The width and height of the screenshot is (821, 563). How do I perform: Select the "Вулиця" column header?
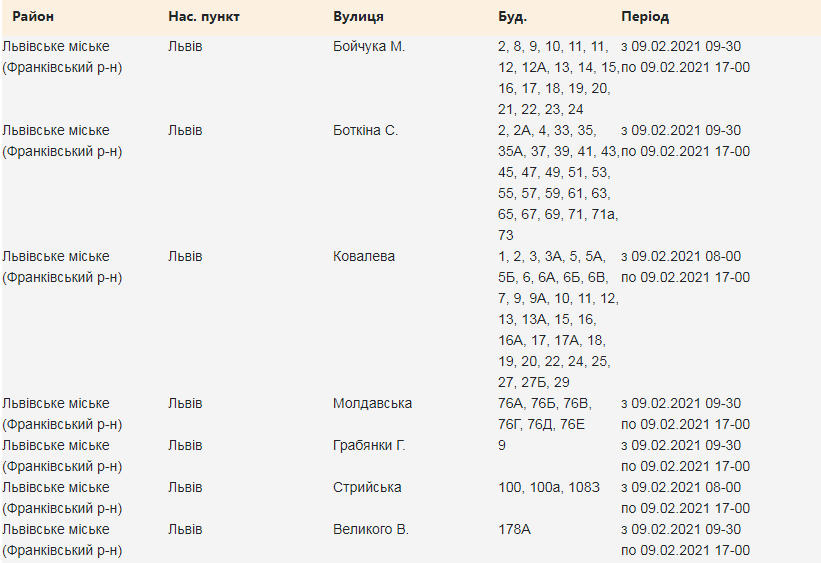358,17
